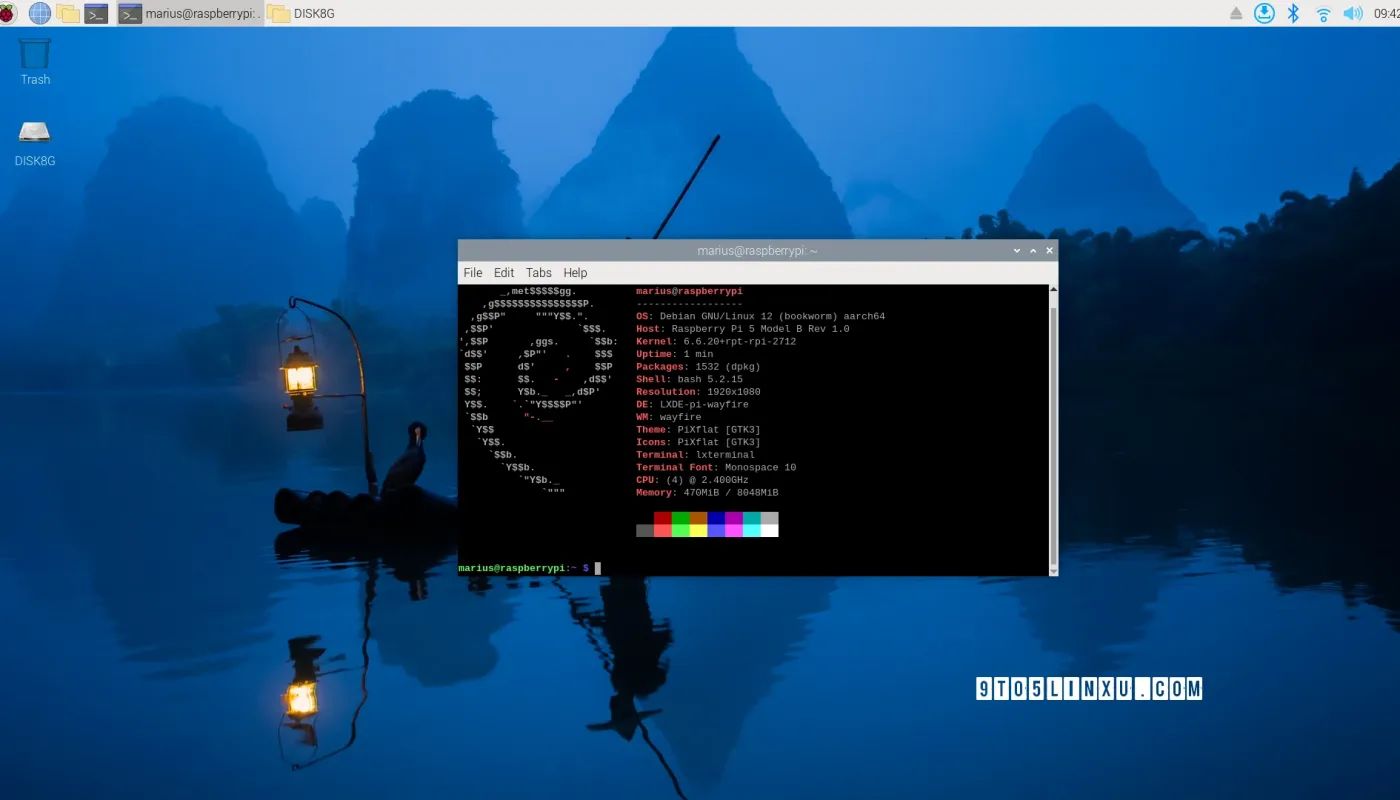Click the eject removable media tray icon
The width and height of the screenshot is (1400, 800).
click(1236, 13)
